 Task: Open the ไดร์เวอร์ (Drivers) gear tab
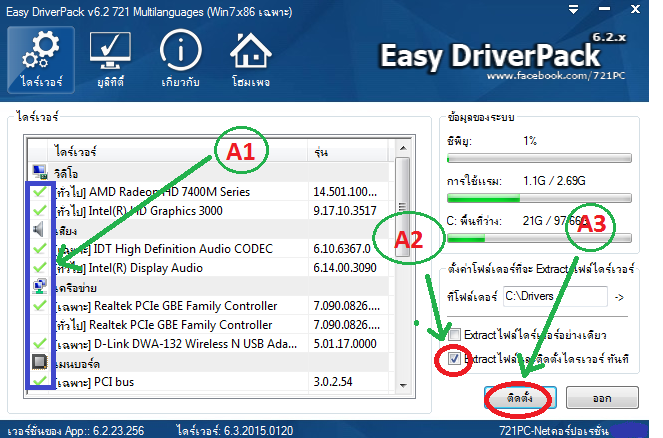click(x=41, y=60)
